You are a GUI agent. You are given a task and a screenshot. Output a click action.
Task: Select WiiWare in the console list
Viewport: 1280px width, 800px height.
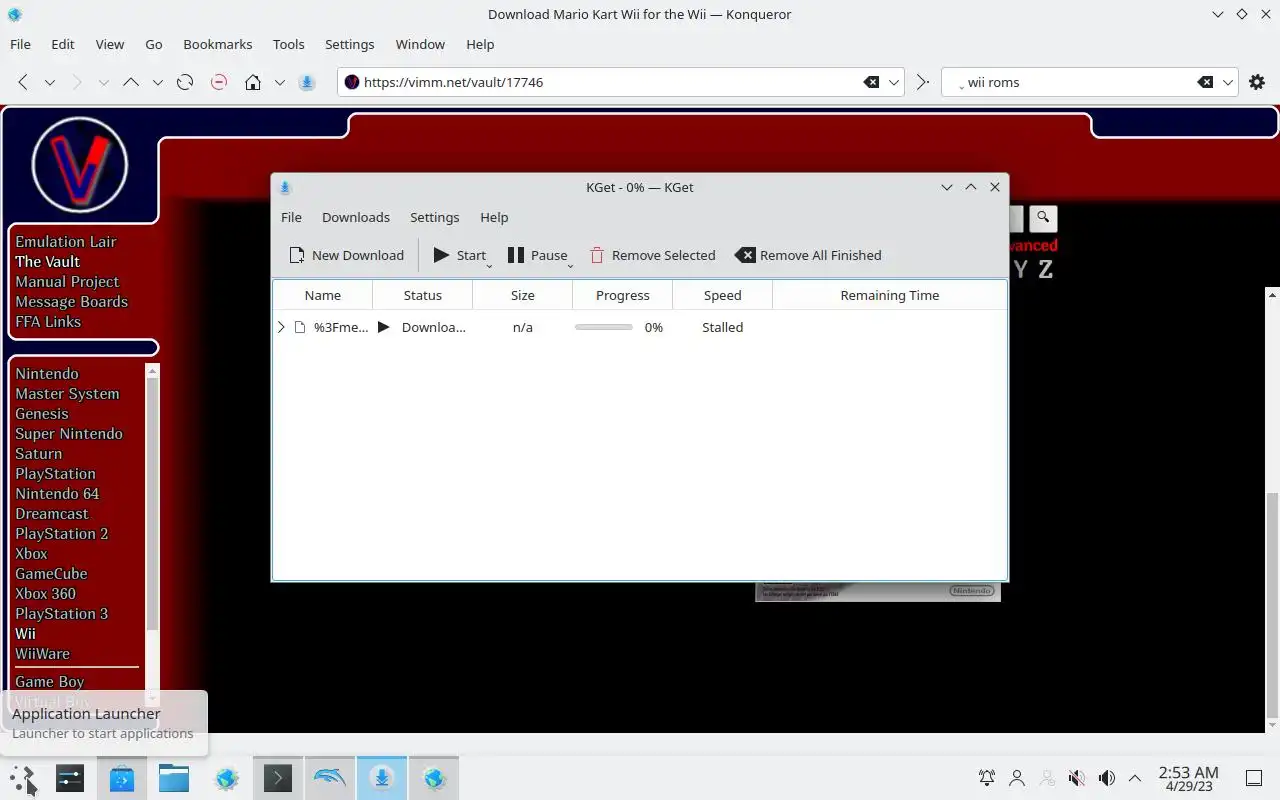pos(43,653)
